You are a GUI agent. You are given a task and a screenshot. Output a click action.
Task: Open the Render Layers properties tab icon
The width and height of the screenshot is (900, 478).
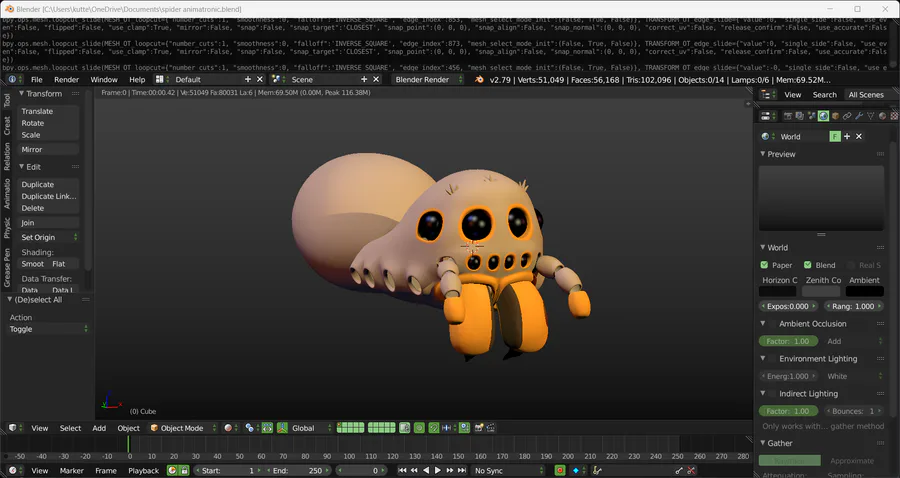click(800, 116)
